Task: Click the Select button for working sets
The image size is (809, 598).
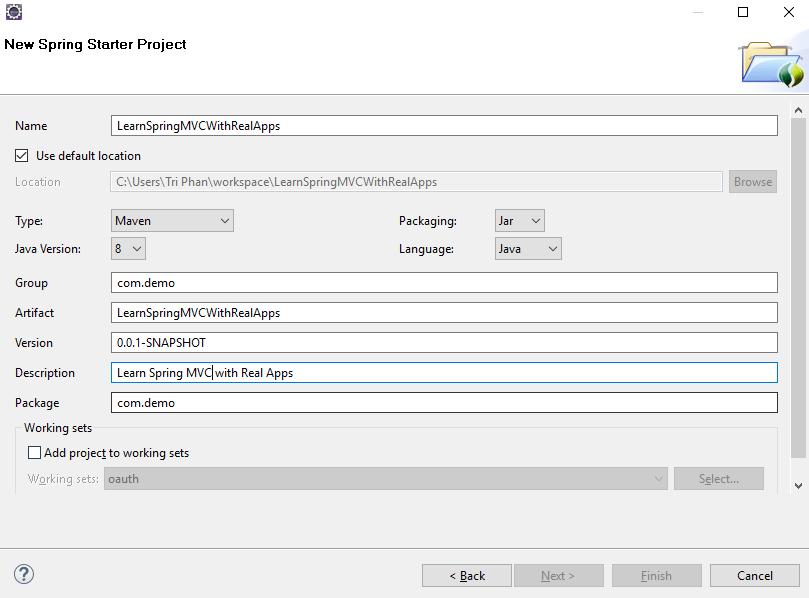Action: pos(718,478)
